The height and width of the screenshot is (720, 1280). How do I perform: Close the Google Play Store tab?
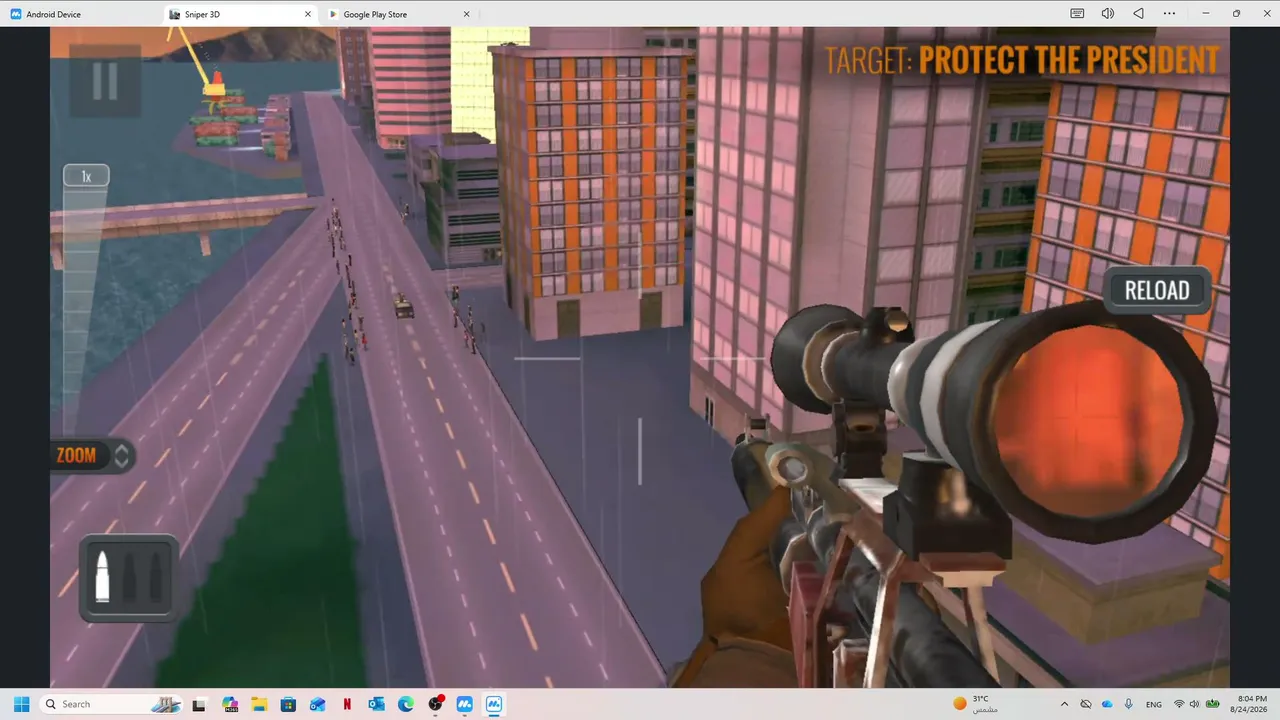tap(466, 14)
